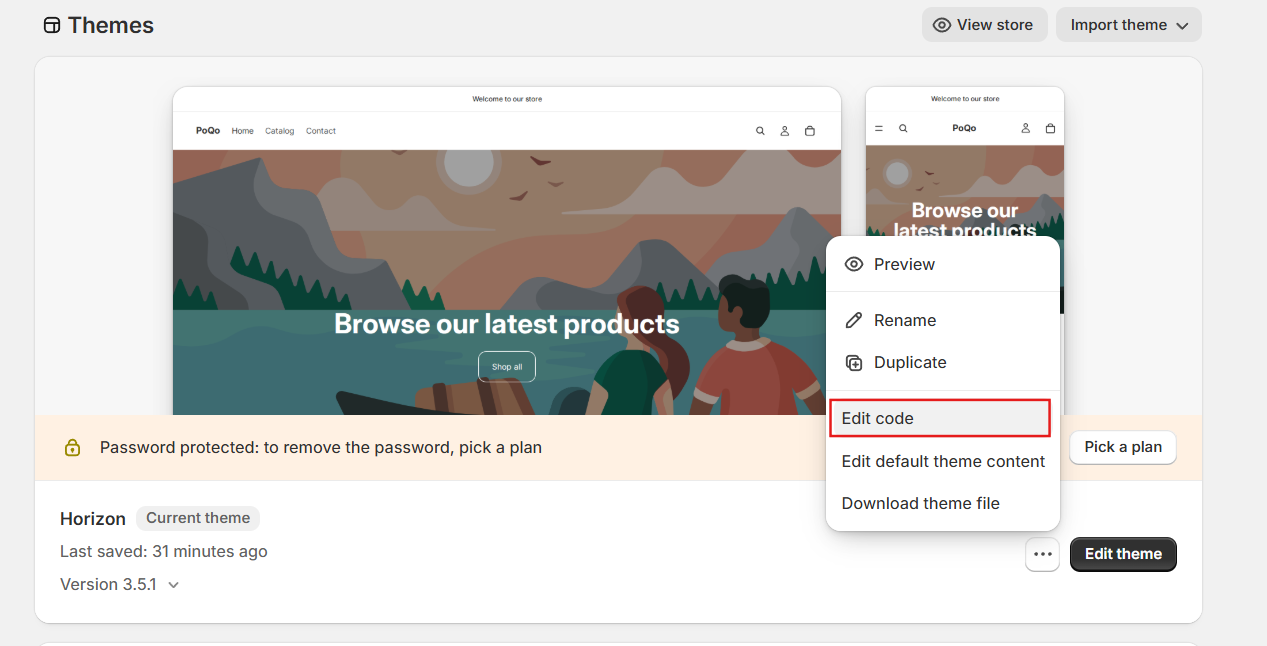This screenshot has height=646, width=1267.
Task: Click the desktop theme preview thumbnail
Action: [507, 251]
